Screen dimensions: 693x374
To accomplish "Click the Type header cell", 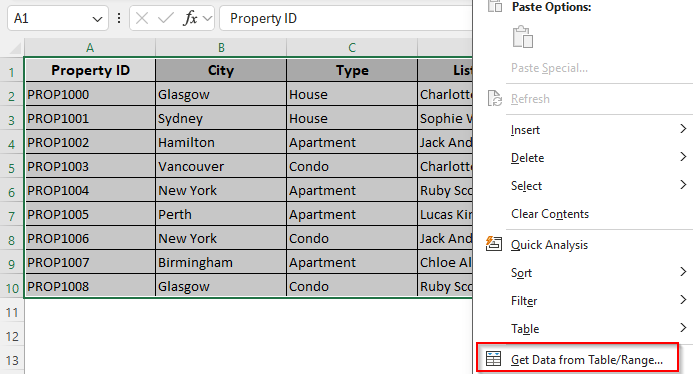I will [x=352, y=70].
